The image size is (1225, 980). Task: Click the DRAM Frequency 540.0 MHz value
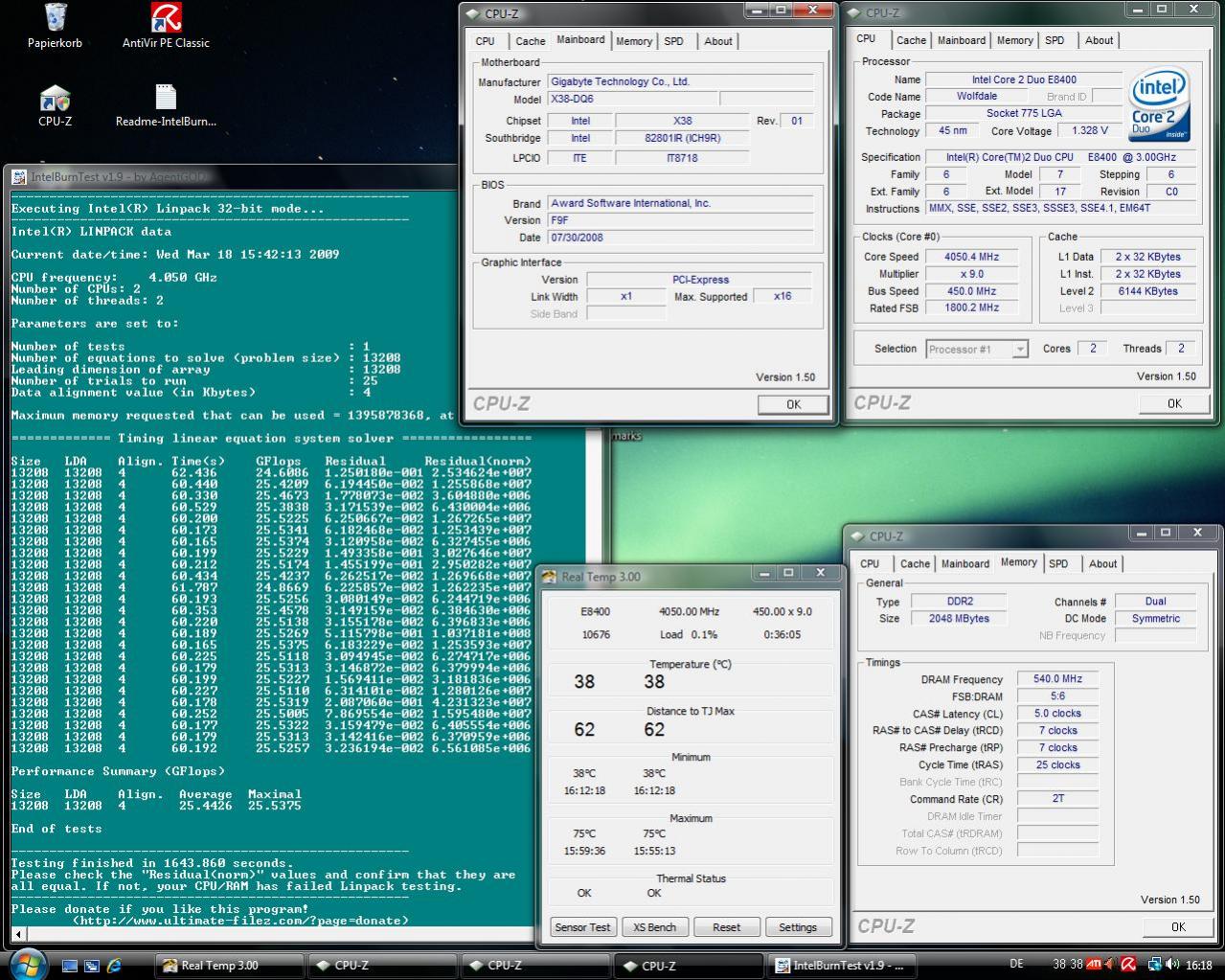point(1057,679)
